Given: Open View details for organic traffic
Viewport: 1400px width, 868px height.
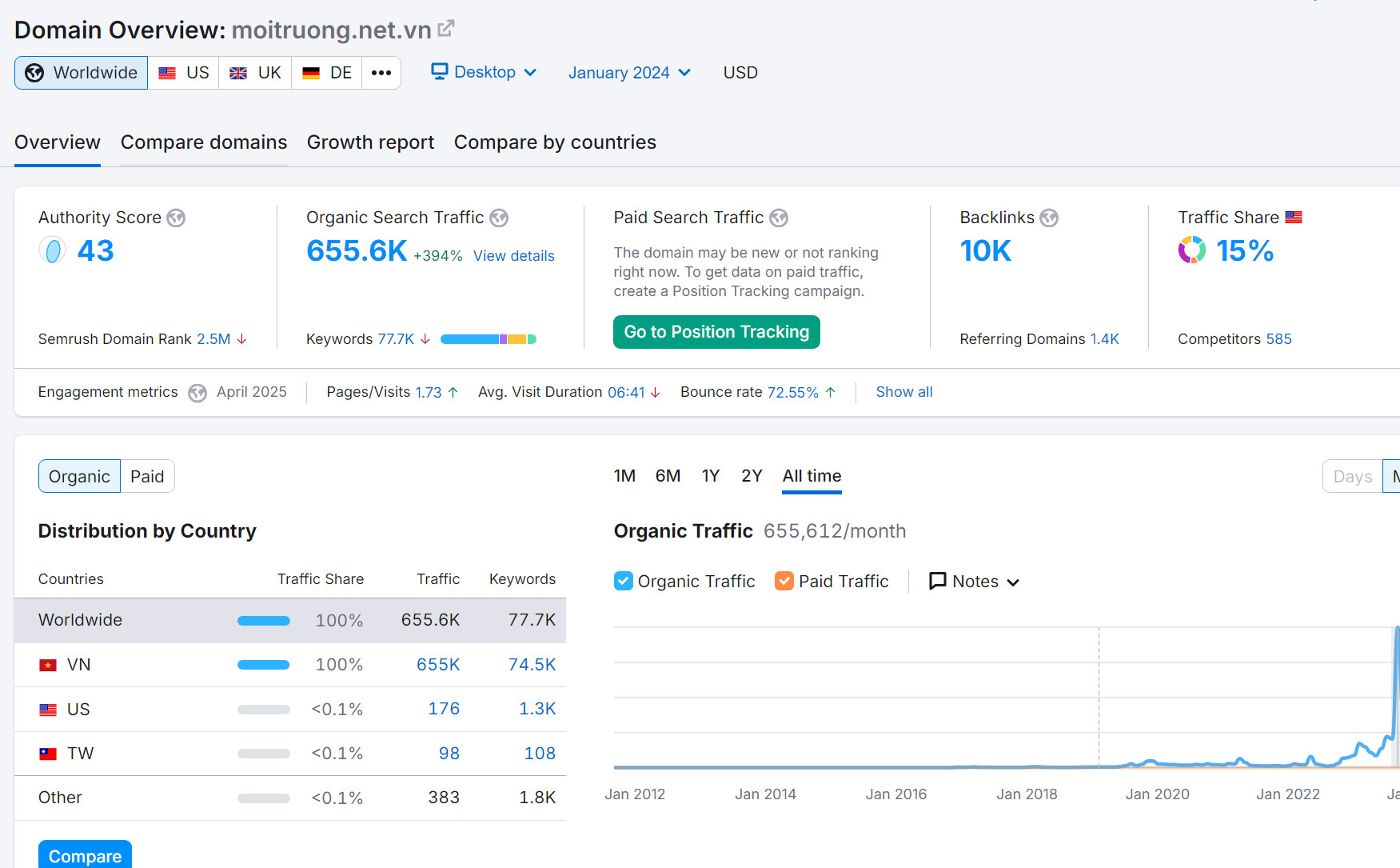Looking at the screenshot, I should pos(513,255).
